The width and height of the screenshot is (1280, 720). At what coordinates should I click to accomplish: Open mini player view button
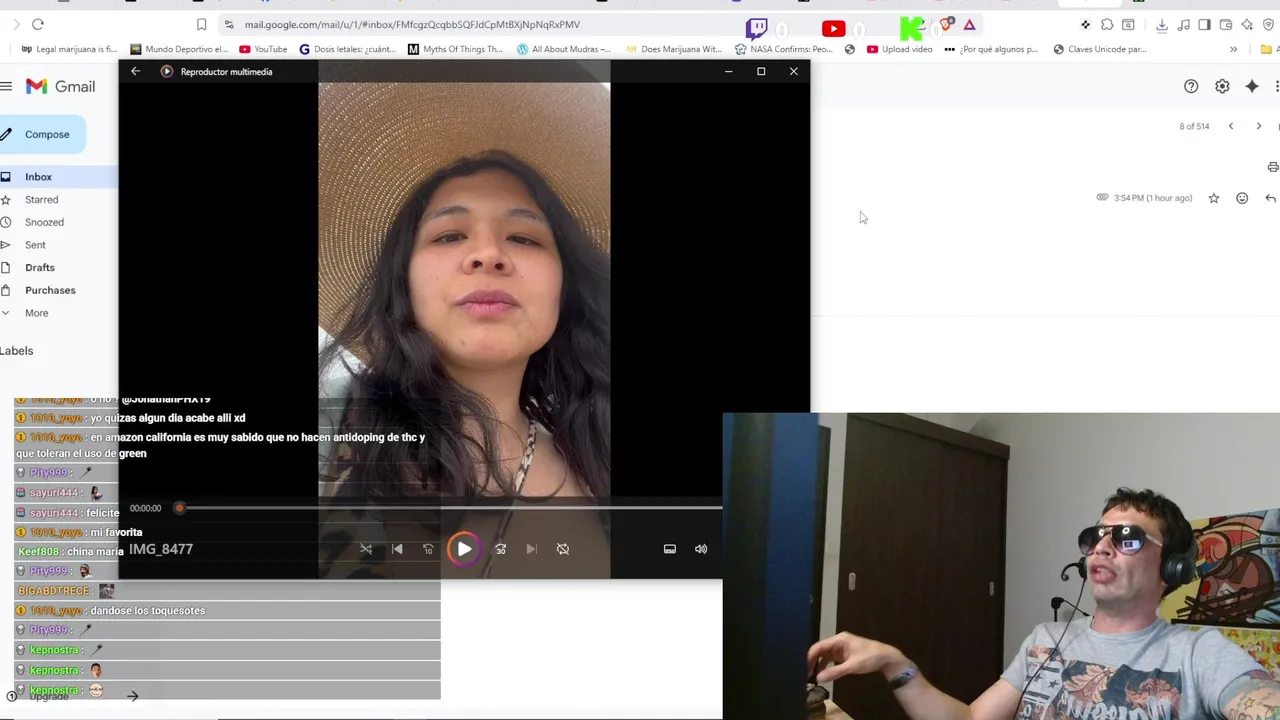click(670, 549)
